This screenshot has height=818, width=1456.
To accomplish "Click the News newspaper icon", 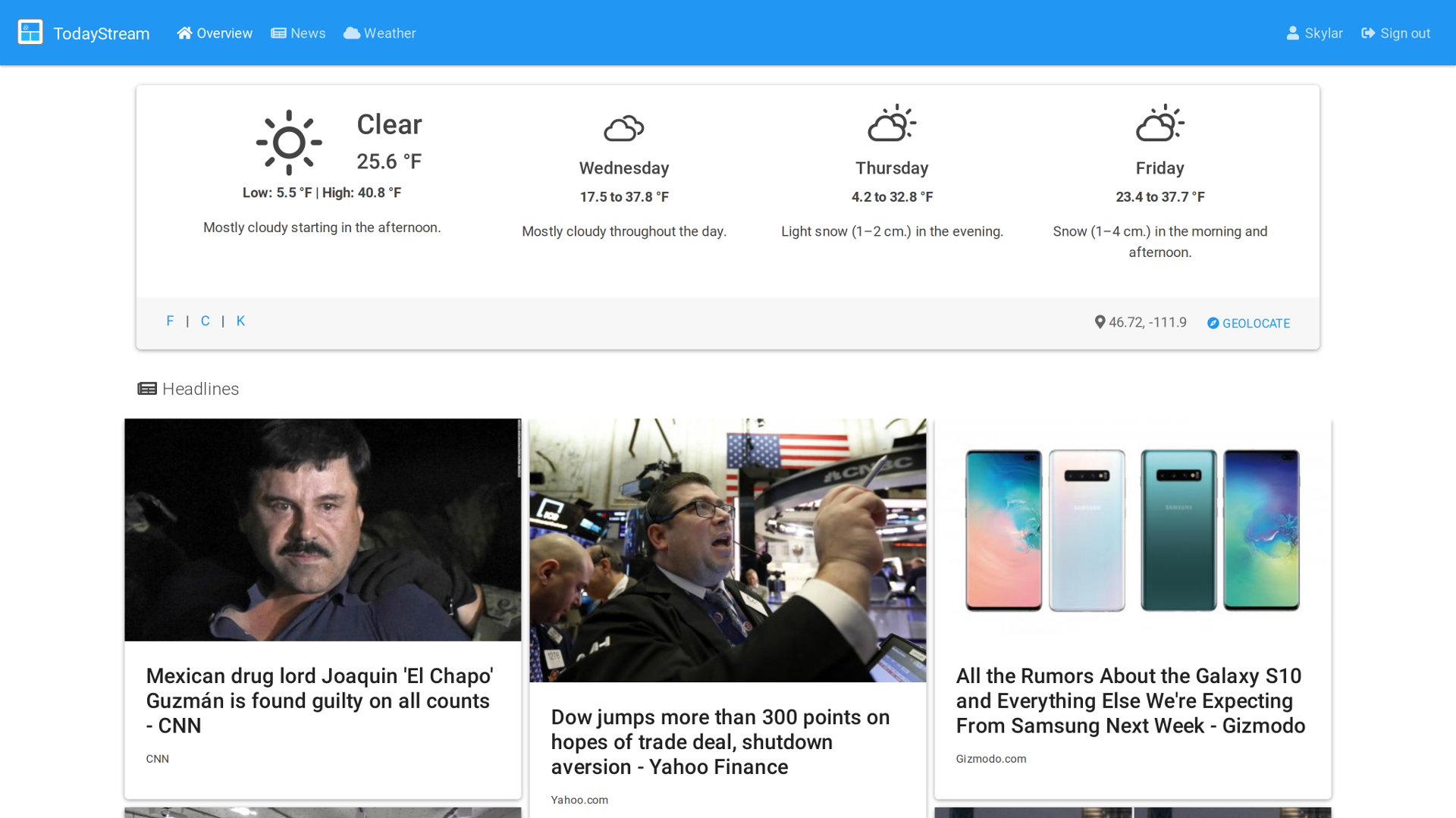I will pos(278,33).
